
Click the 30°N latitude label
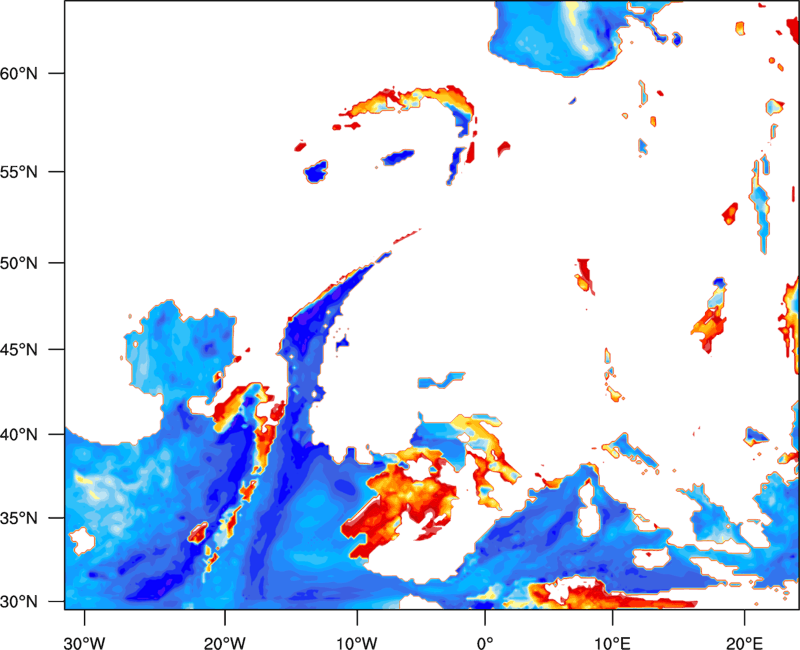tap(19, 602)
